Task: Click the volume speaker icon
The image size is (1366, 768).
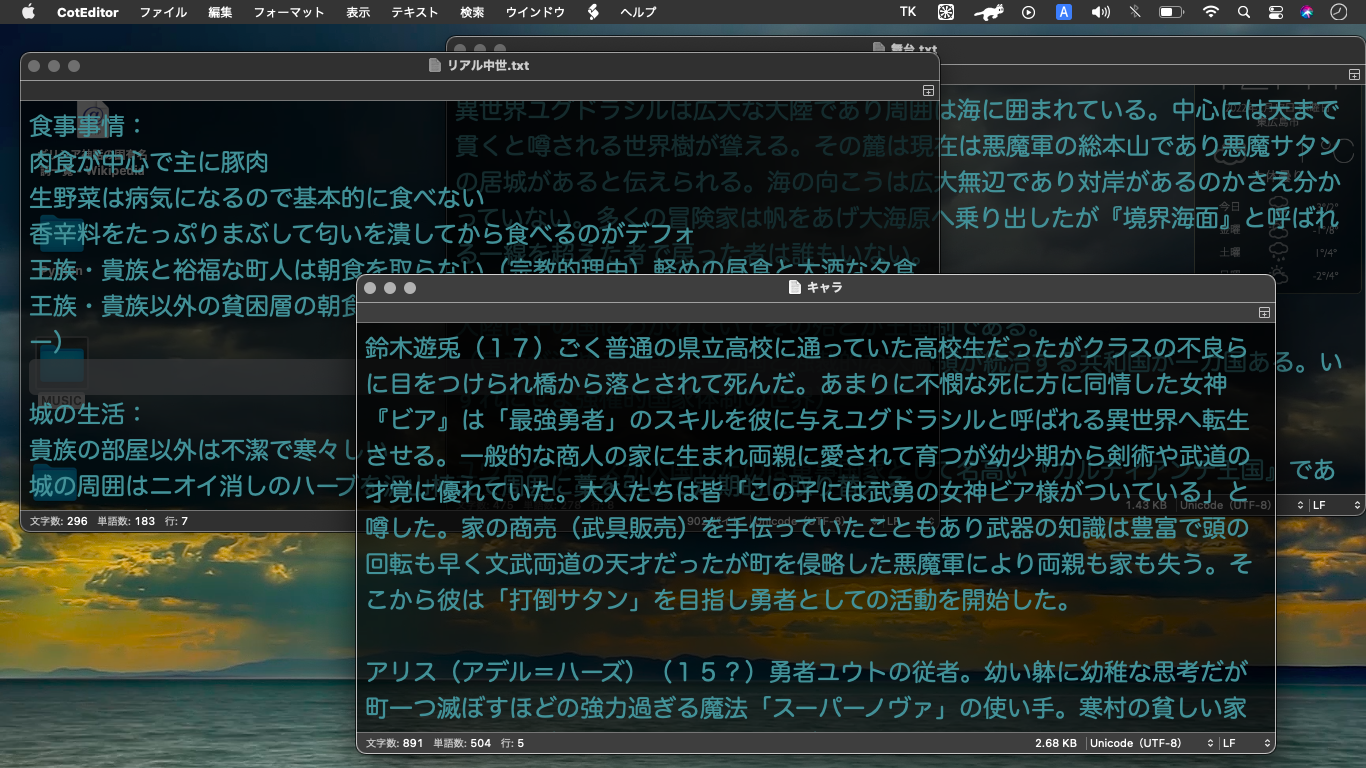Action: click(1101, 12)
